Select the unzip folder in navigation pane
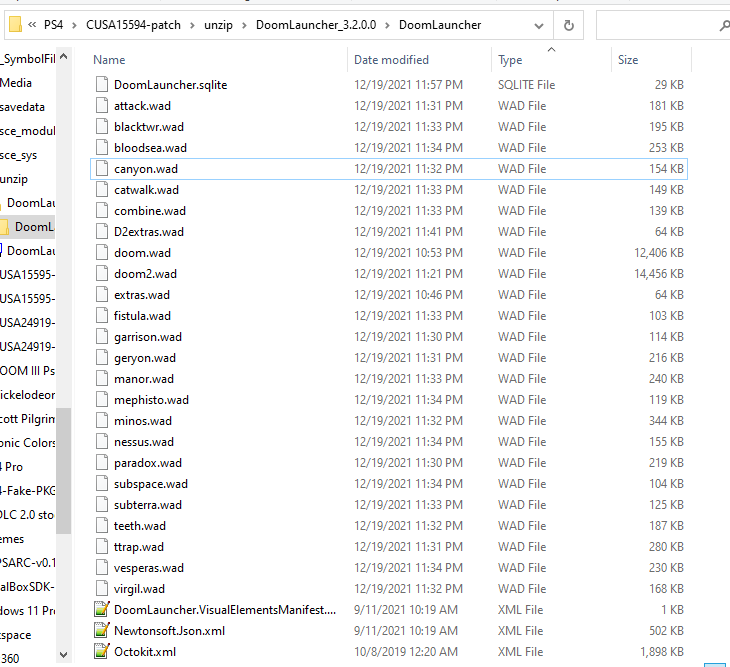 (x=14, y=179)
